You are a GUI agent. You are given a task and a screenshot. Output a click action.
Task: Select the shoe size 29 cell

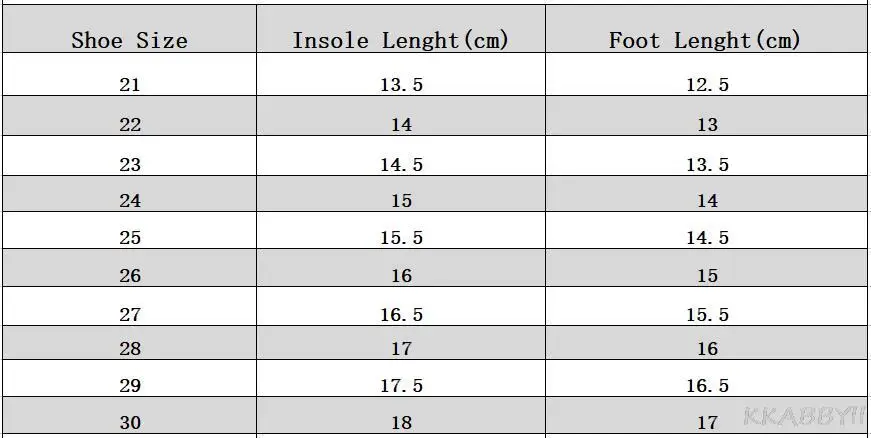pyautogui.click(x=130, y=386)
